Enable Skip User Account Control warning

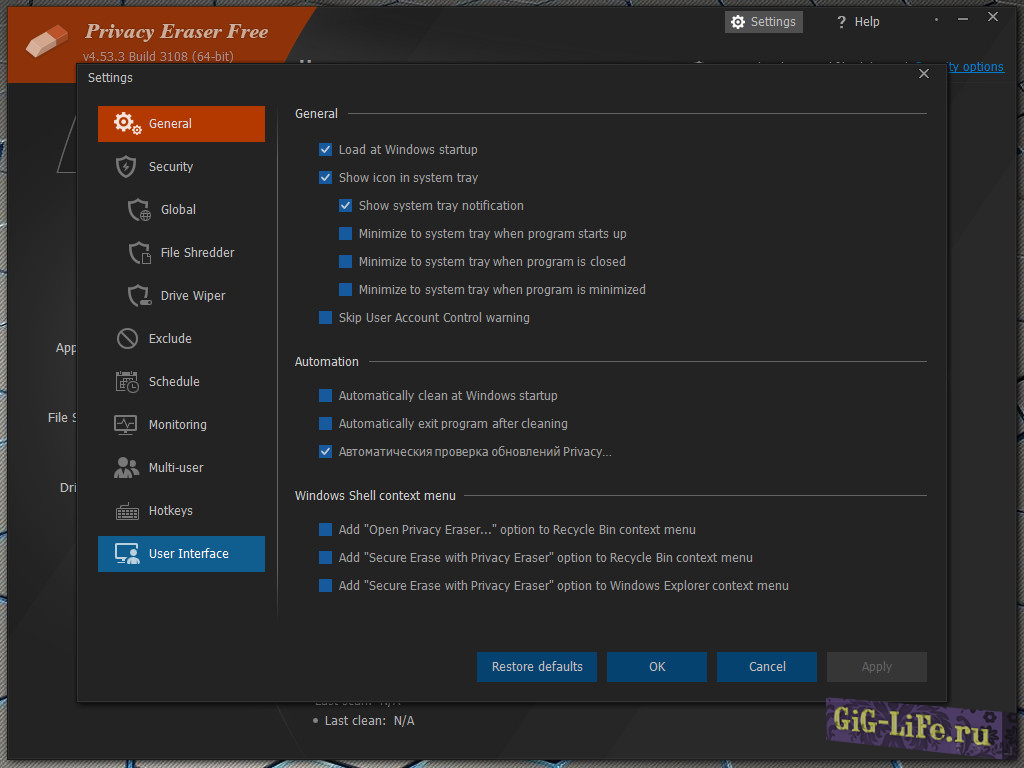325,318
